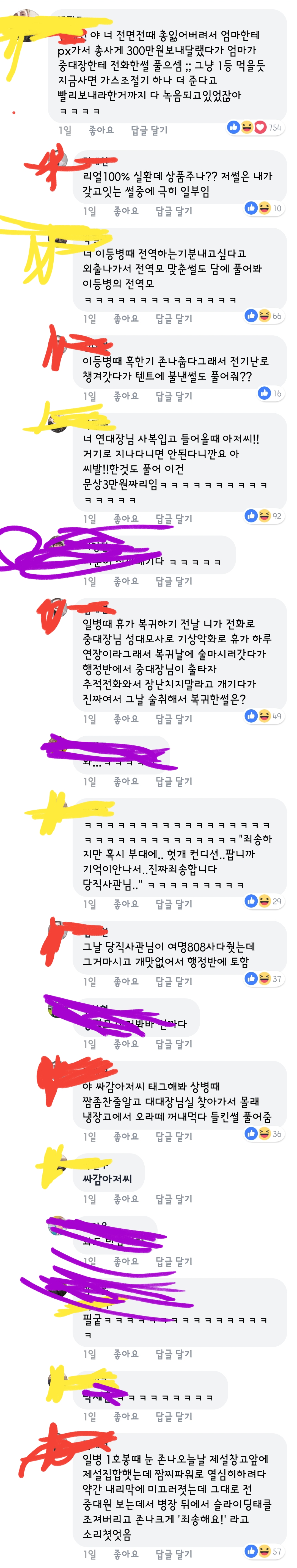The height and width of the screenshot is (1568, 297).
Task: Like the 이등병의 전역모 comment with 좋아요
Action: pos(126,318)
